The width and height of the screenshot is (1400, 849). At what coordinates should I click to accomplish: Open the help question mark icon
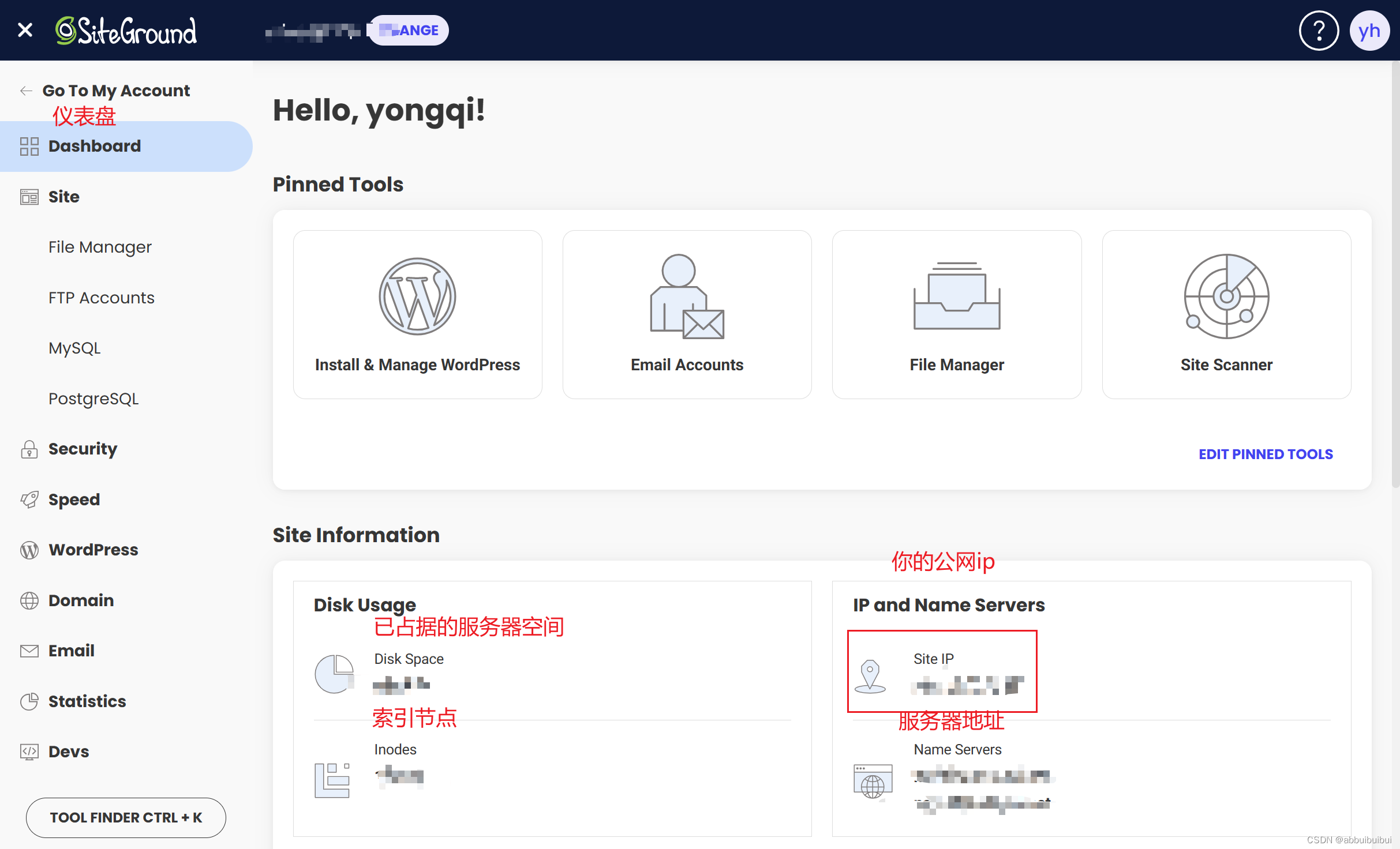[1319, 31]
